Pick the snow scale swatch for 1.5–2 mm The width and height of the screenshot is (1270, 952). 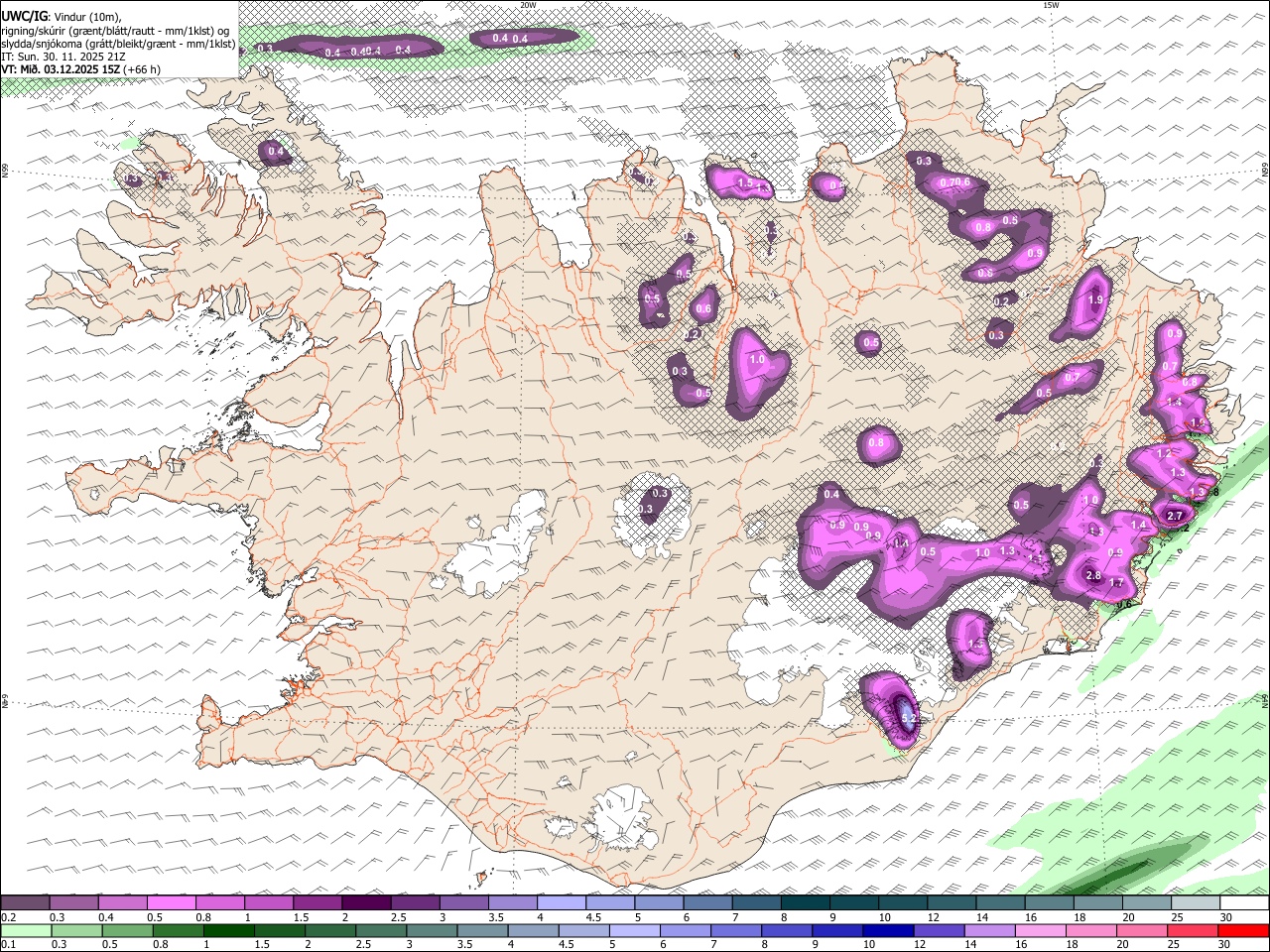[x=317, y=902]
